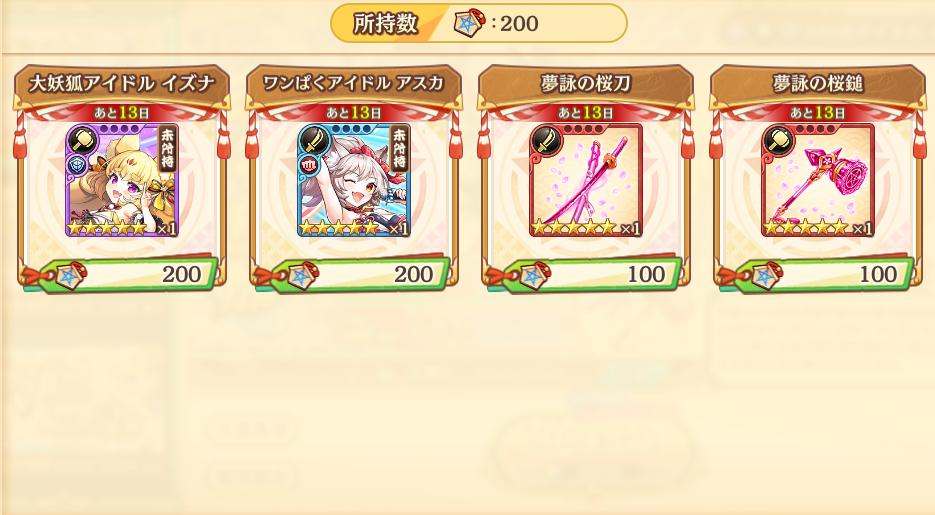Exchange 100 tickets for 夢詠の桜刀
This screenshot has height=515, width=935.
tap(586, 275)
